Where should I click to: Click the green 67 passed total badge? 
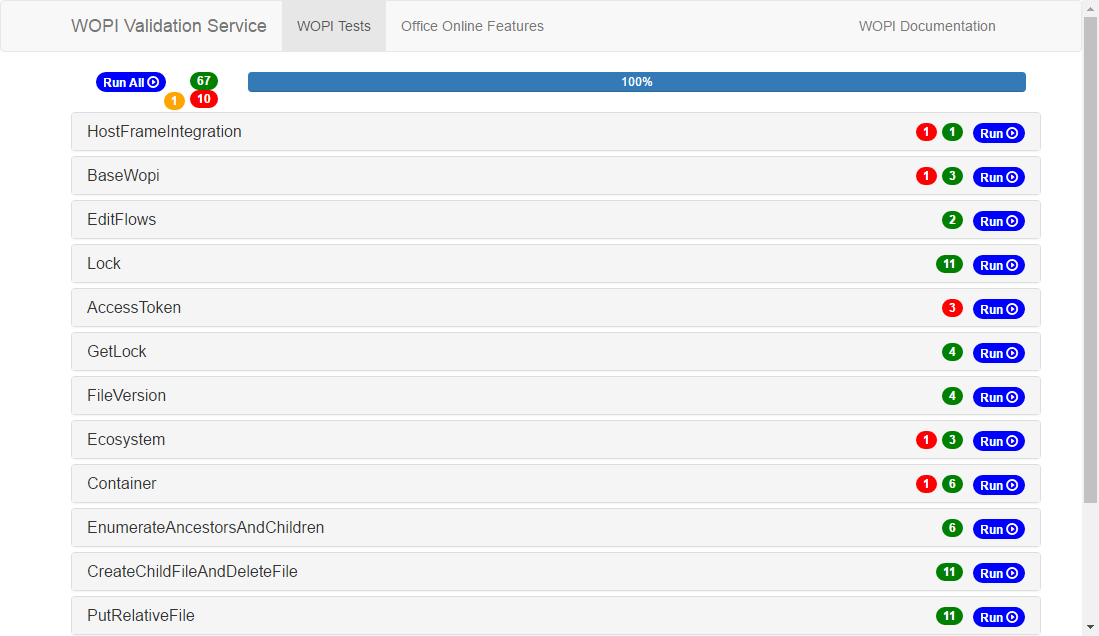[204, 81]
